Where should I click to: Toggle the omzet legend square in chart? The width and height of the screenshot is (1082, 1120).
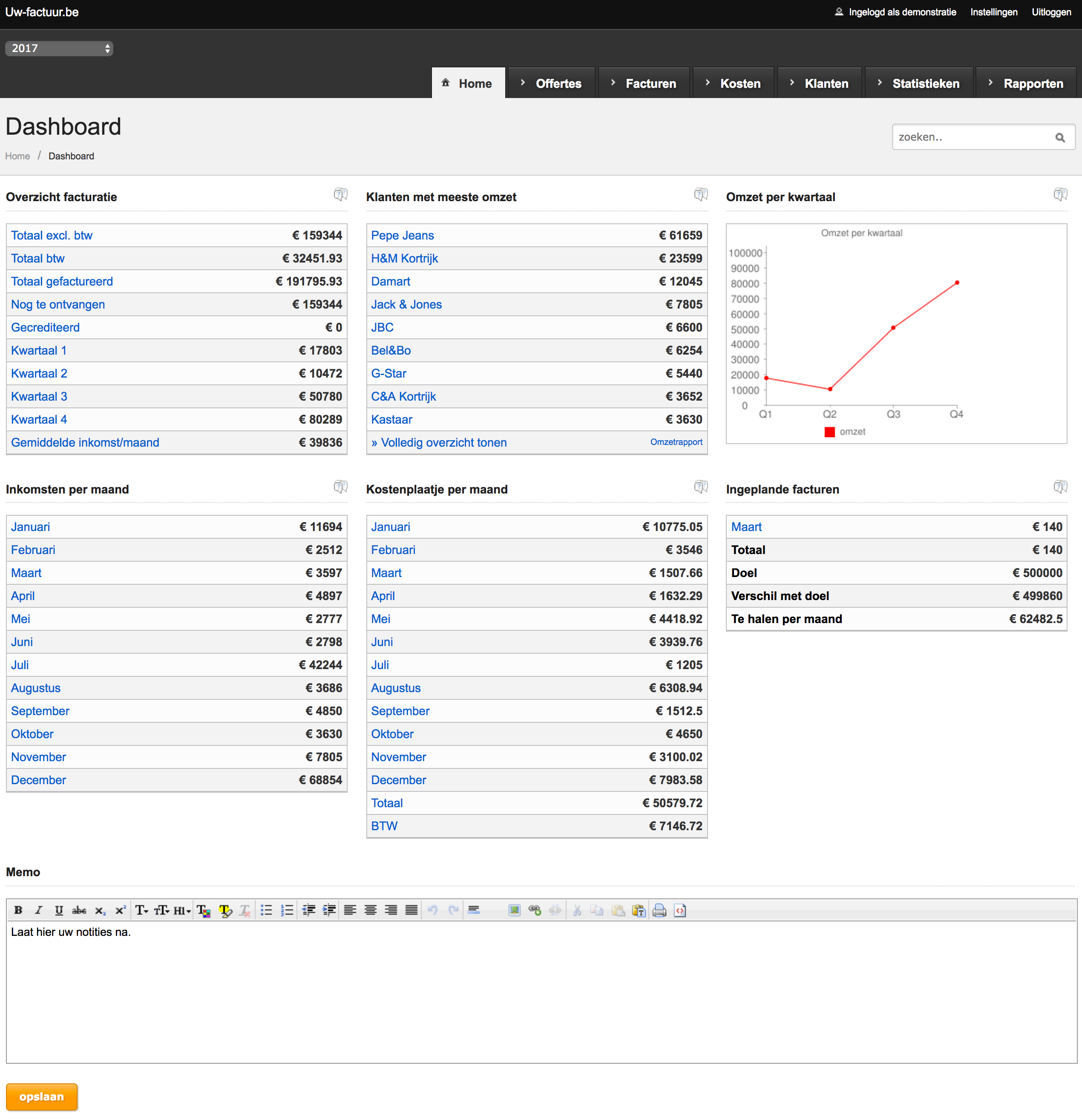[829, 432]
